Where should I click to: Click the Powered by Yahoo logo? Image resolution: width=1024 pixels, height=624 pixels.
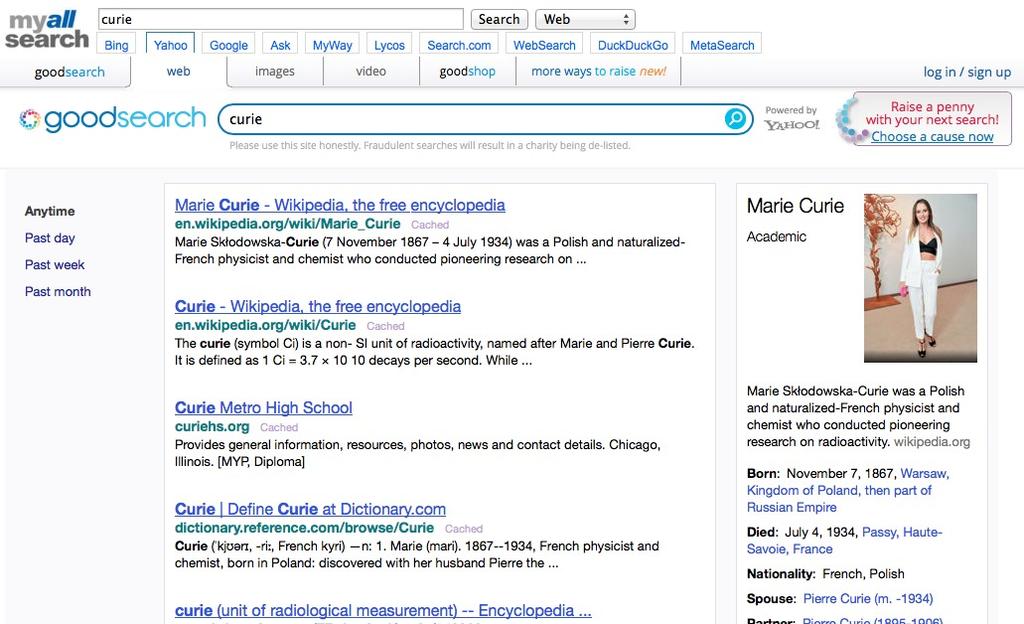click(792, 118)
